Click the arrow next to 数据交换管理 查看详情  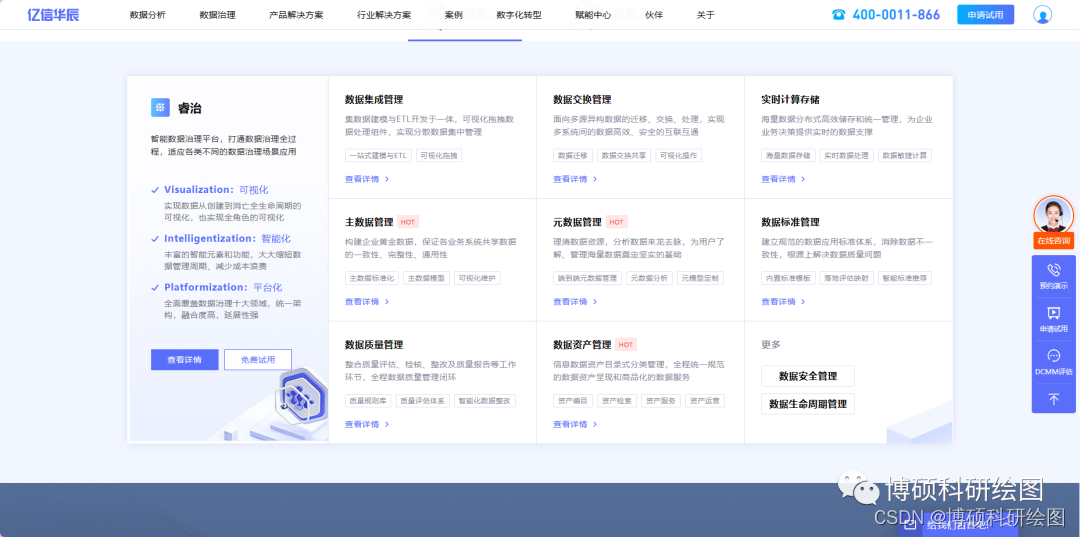pyautogui.click(x=595, y=179)
